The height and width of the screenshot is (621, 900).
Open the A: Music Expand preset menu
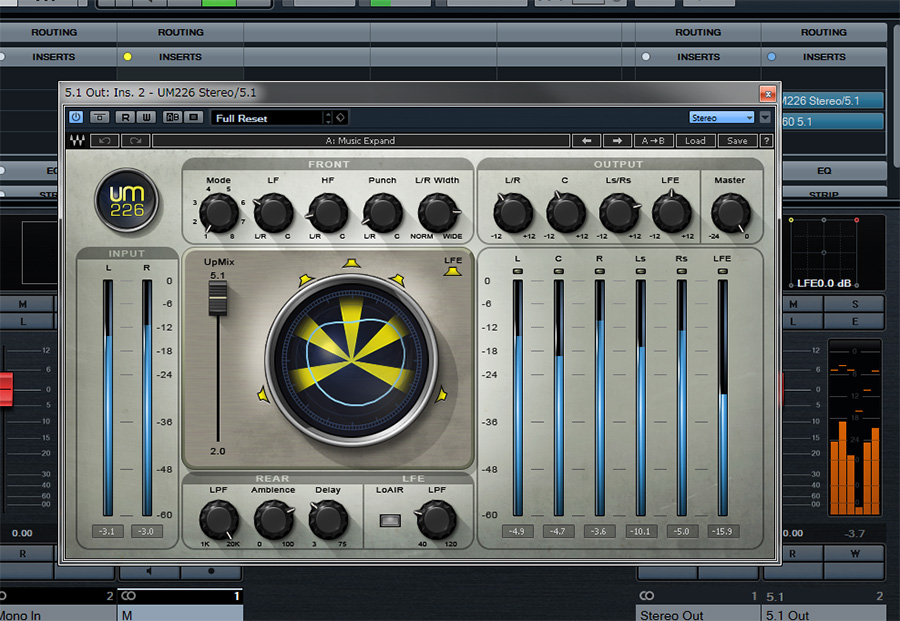point(360,141)
